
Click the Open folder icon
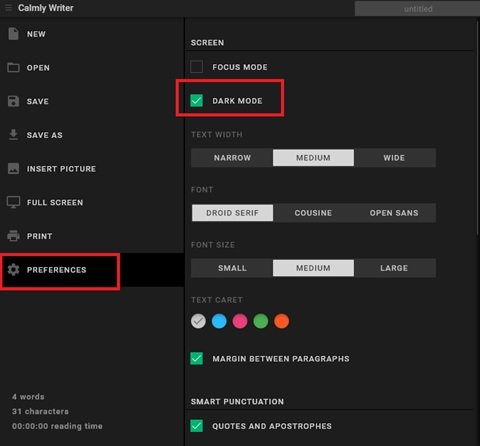[x=13, y=68]
